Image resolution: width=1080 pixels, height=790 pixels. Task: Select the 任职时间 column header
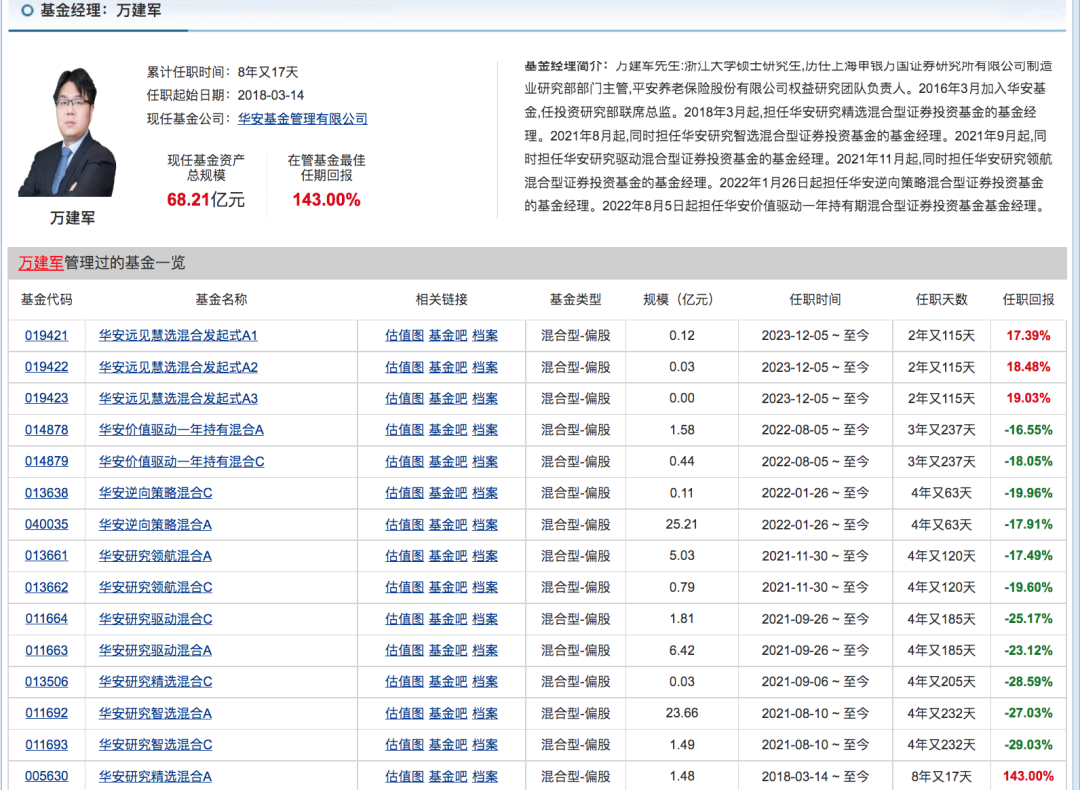815,300
